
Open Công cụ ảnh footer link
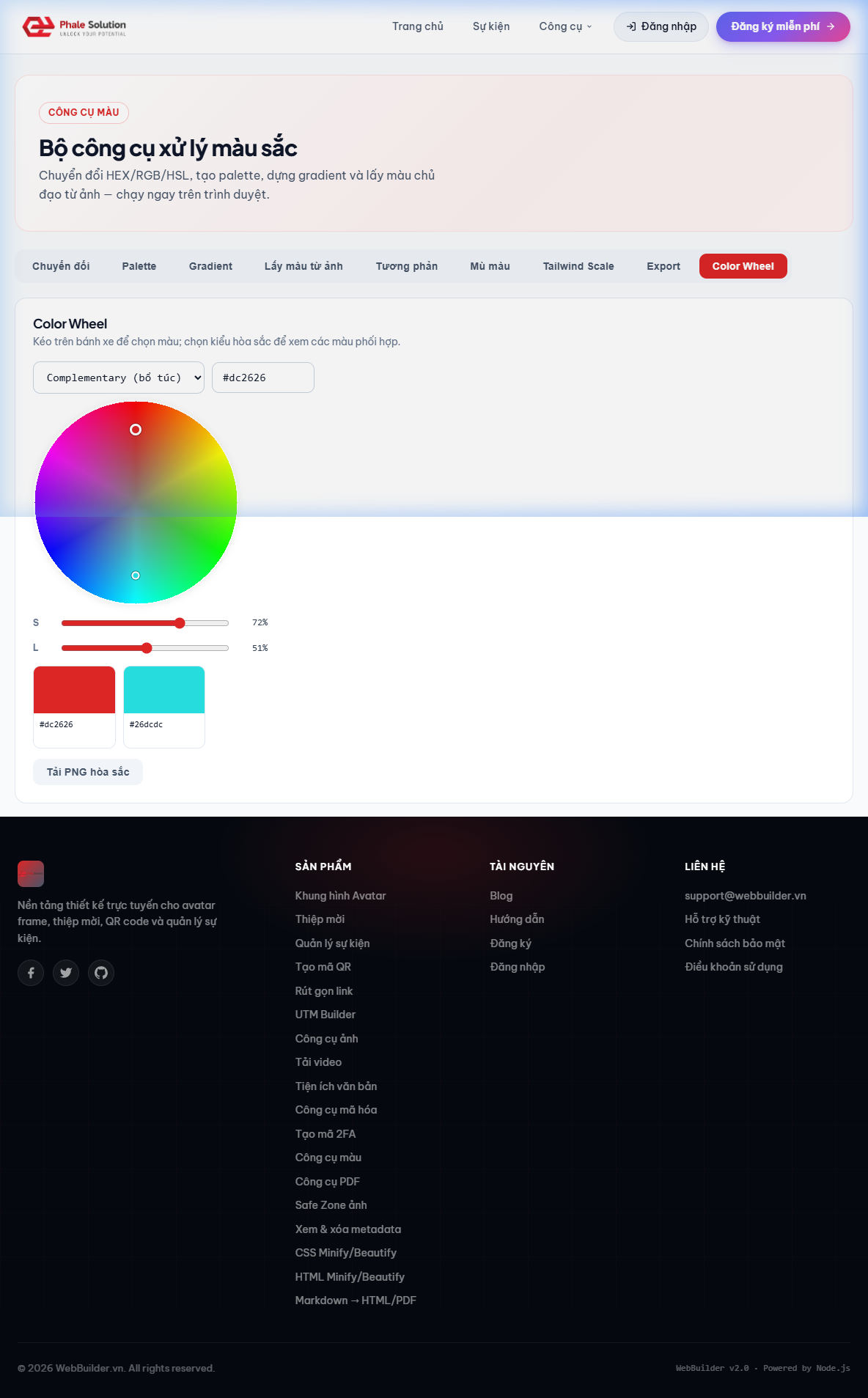(327, 1039)
